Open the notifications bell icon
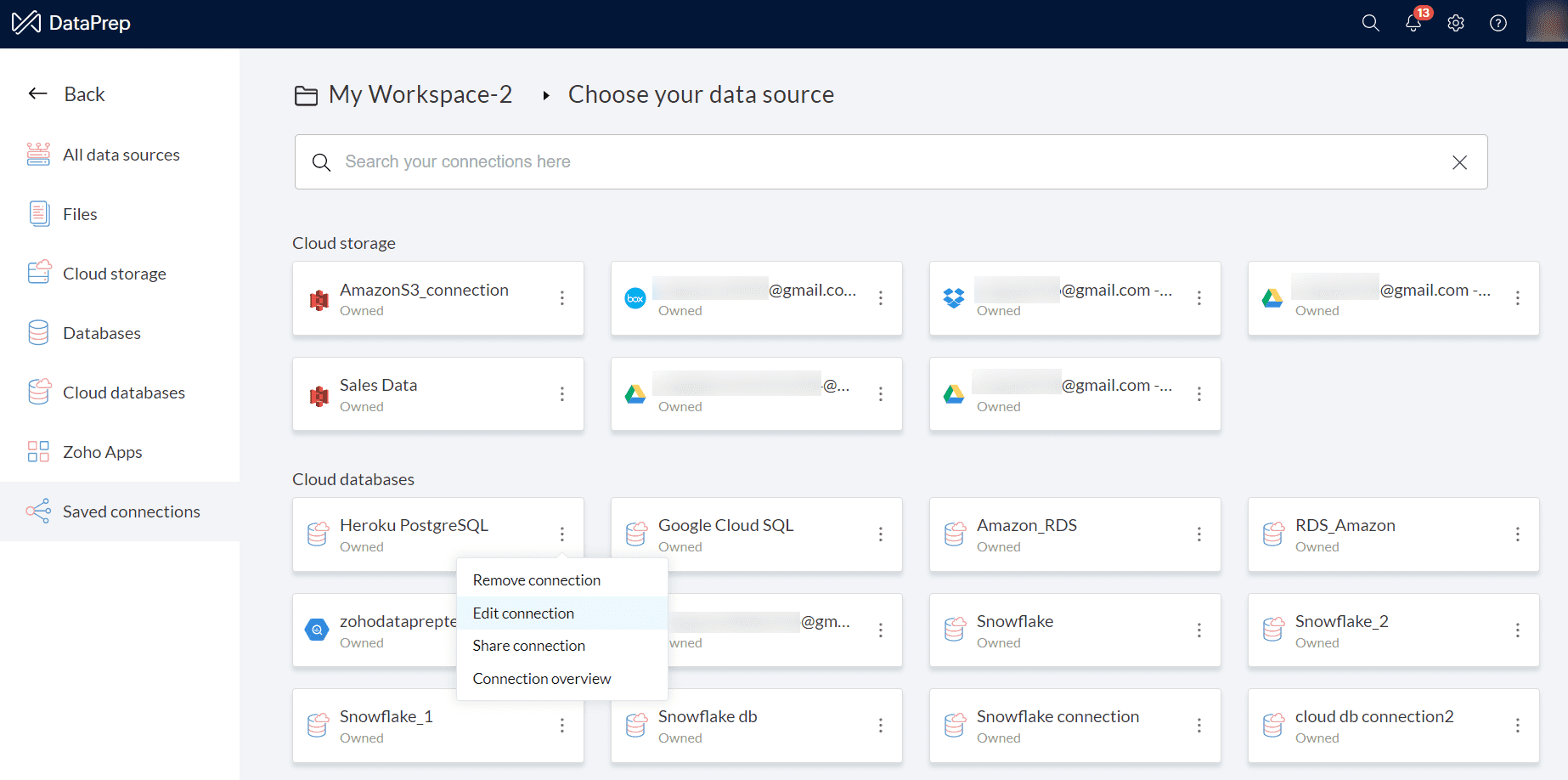1568x780 pixels. 1413,23
